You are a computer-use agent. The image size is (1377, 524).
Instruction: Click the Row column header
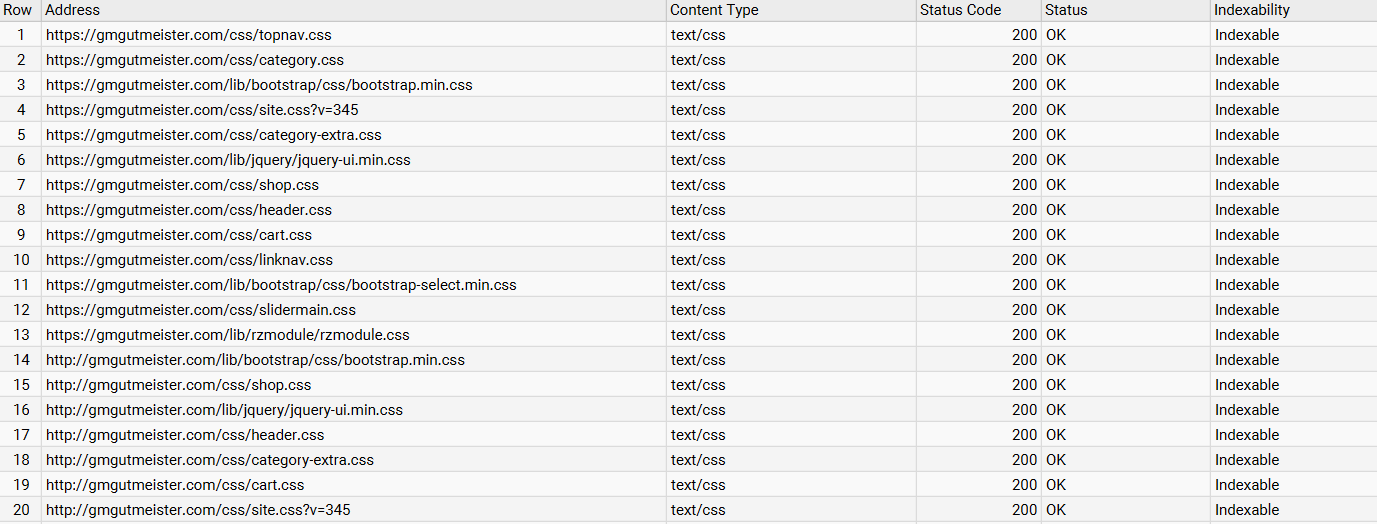tap(18, 10)
